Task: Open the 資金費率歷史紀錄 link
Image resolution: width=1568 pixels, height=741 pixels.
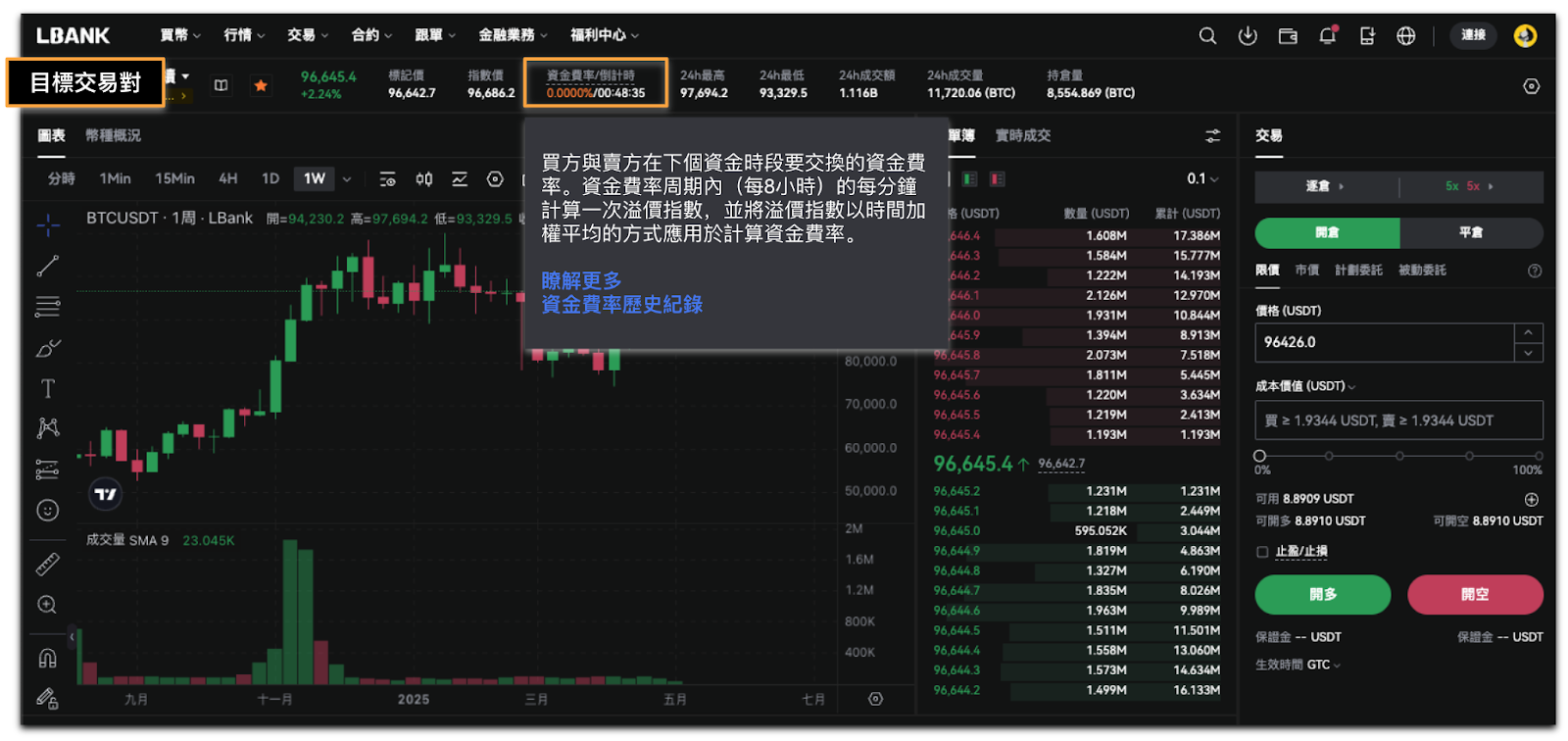Action: point(621,305)
